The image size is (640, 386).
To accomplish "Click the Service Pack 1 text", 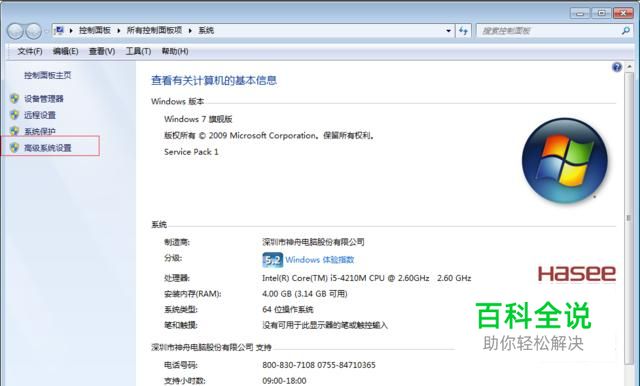I will tap(191, 152).
